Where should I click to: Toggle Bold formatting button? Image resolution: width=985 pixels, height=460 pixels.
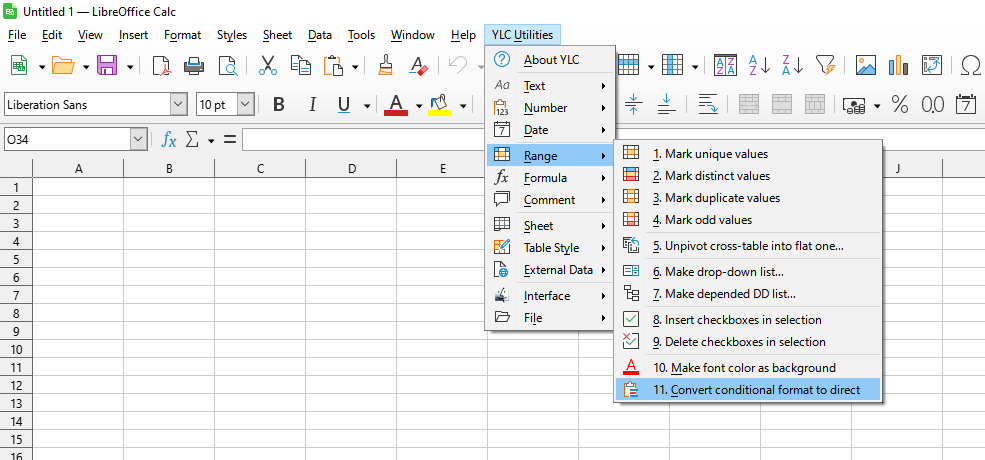[279, 105]
